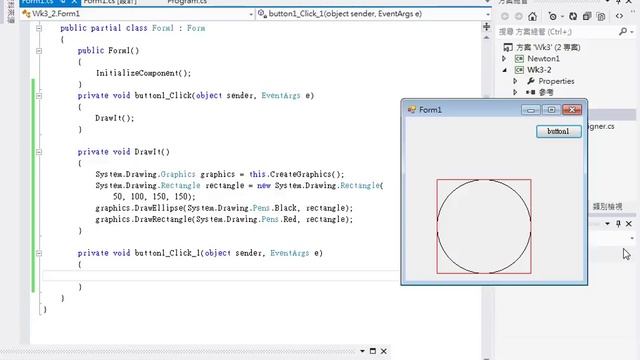Click button1 in the Form1 window

pyautogui.click(x=558, y=131)
